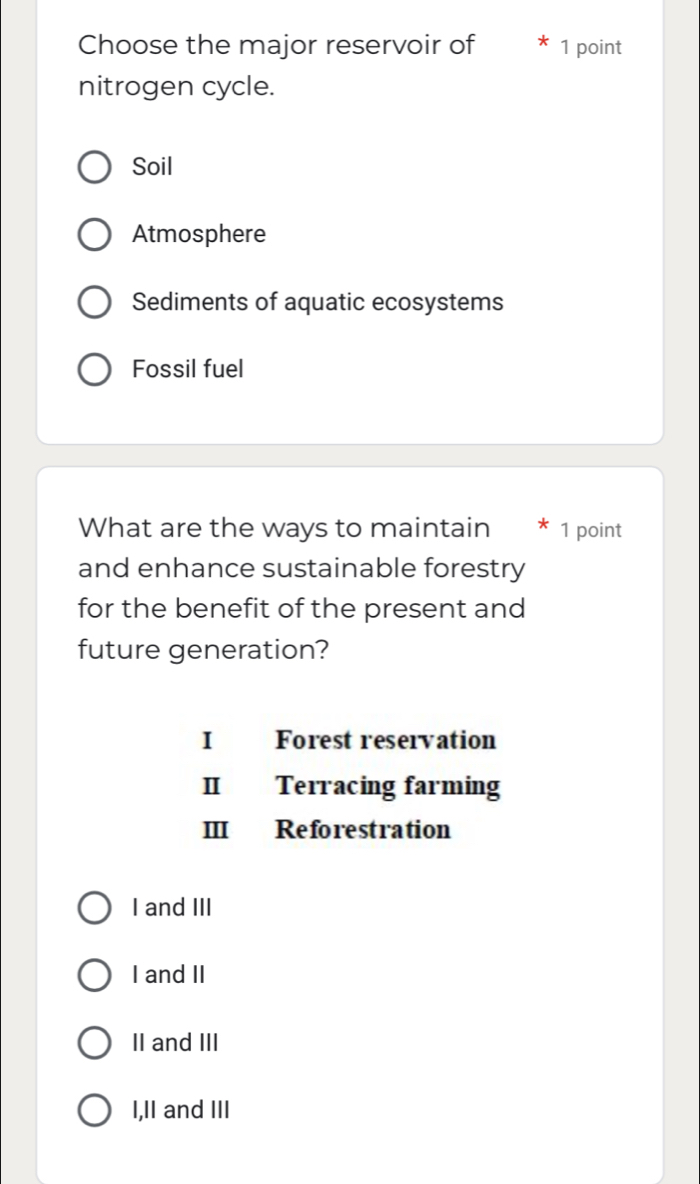Select the Fossil fuel radio button

[x=94, y=369]
